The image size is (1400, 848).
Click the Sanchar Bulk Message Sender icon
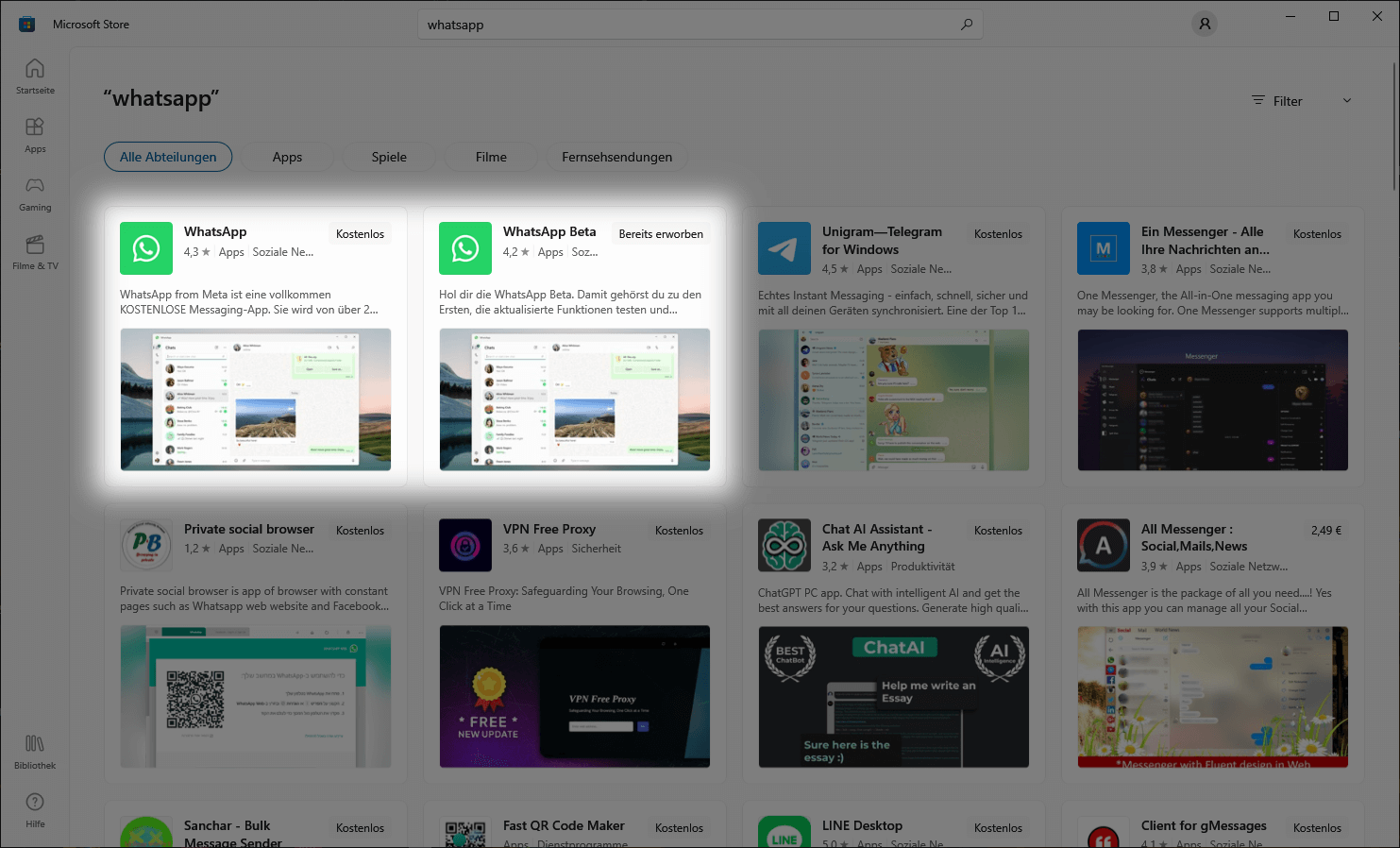click(x=146, y=832)
